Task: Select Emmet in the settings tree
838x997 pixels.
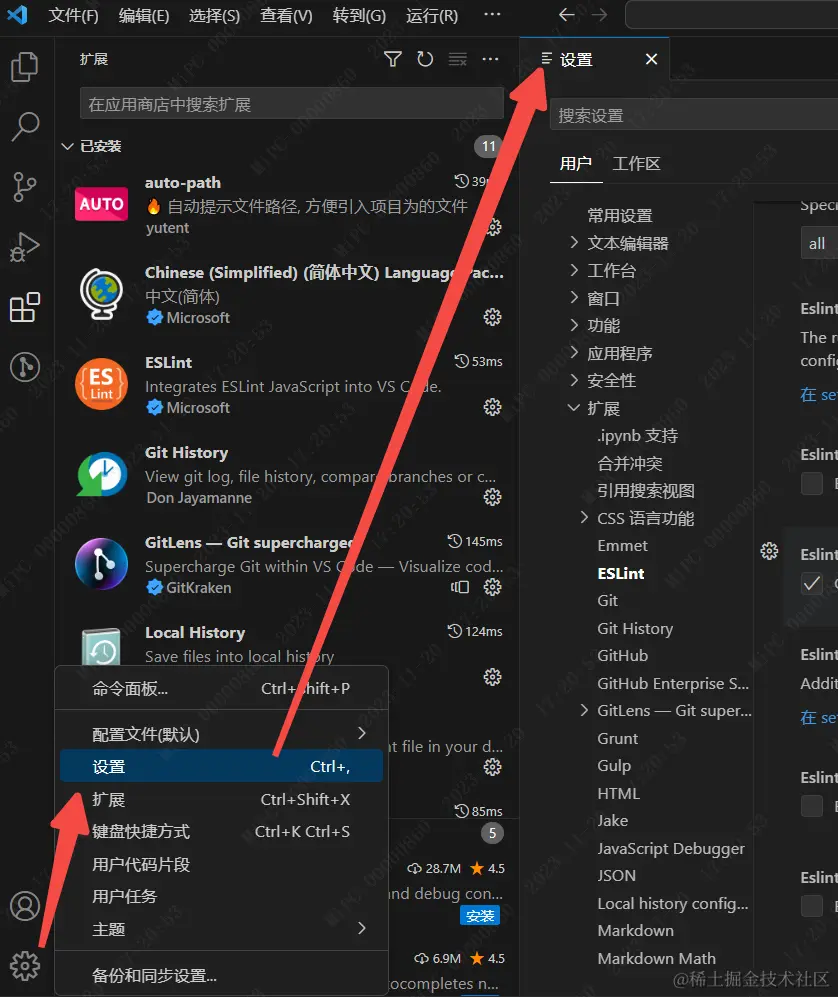Action: (622, 546)
